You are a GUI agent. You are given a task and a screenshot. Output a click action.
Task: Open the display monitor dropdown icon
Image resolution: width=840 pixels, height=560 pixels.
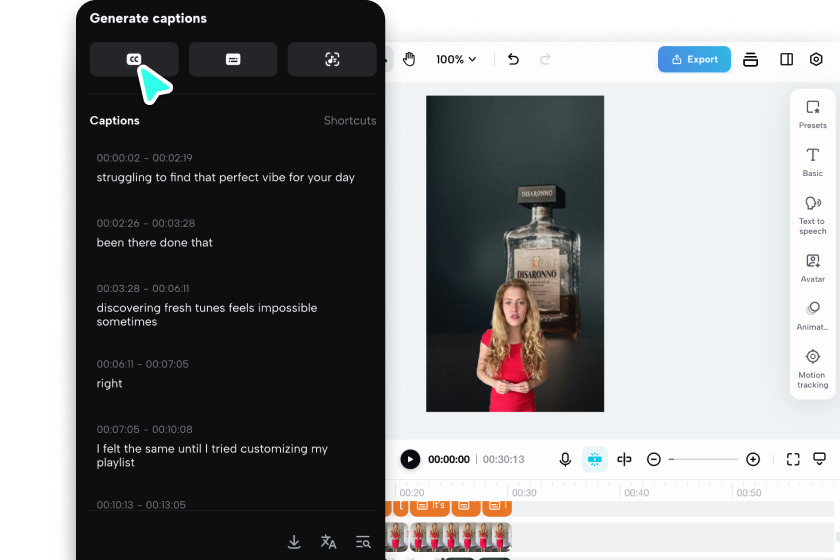pyautogui.click(x=820, y=459)
